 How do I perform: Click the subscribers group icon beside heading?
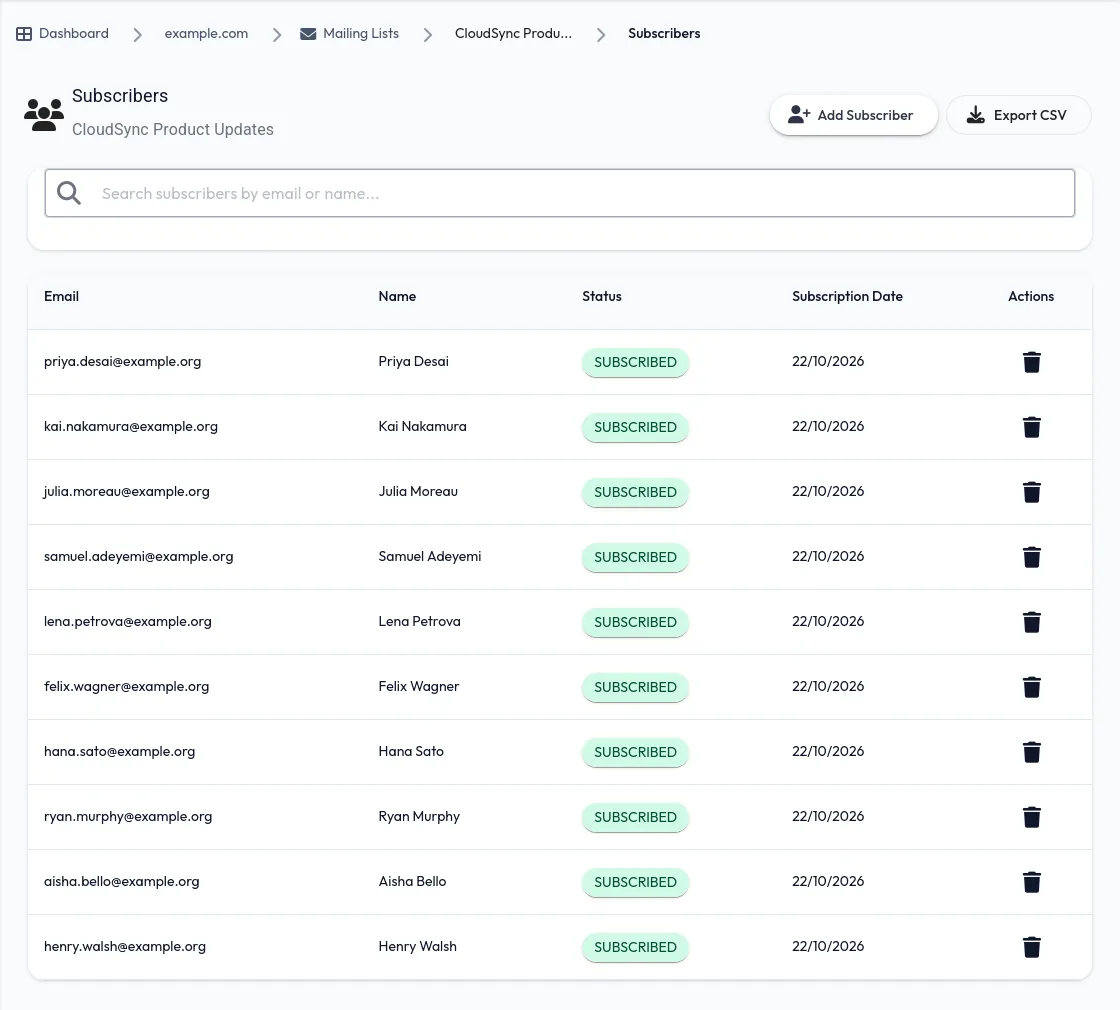(44, 114)
